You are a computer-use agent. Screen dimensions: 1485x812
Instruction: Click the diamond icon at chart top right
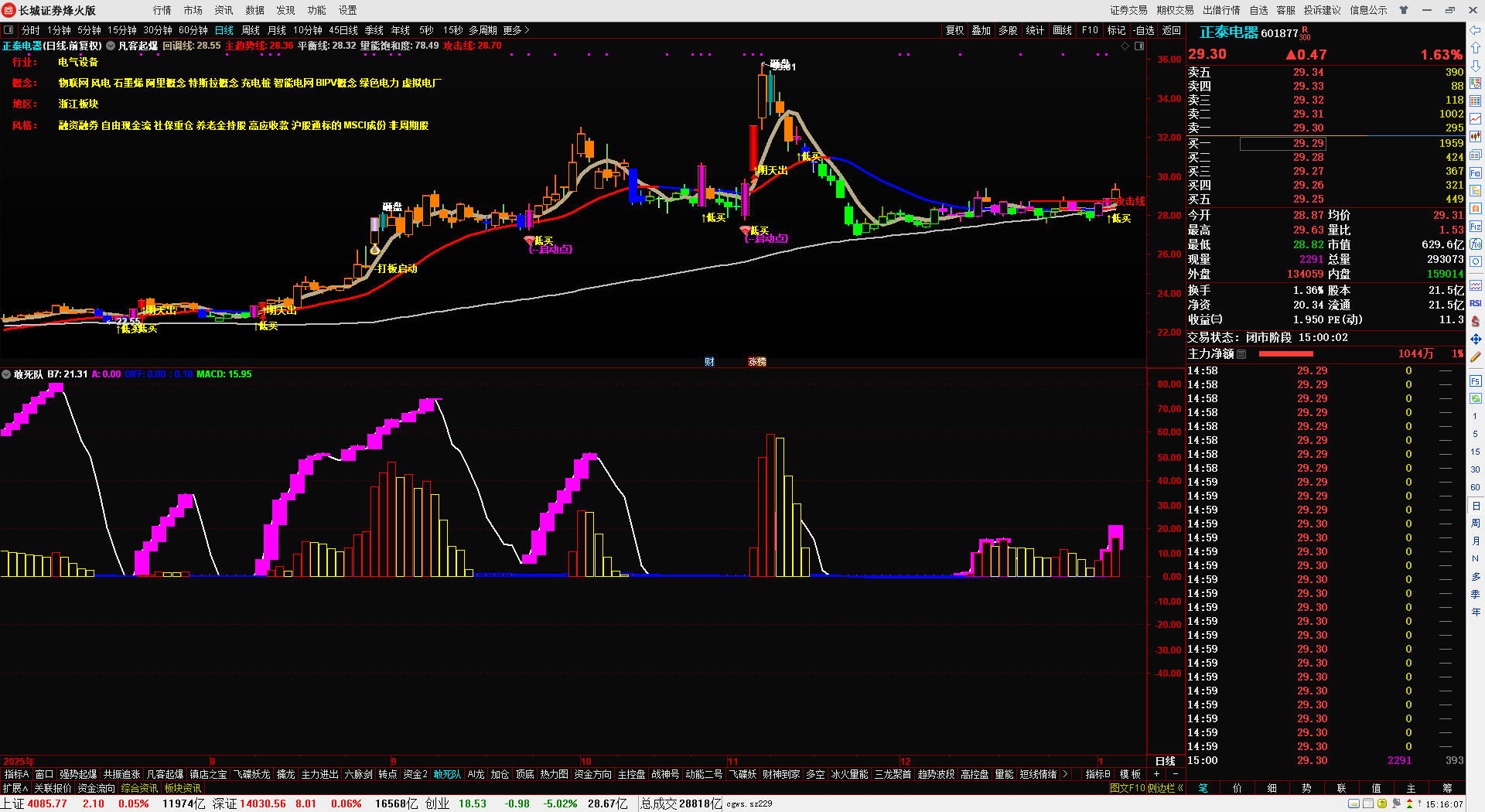(1125, 46)
